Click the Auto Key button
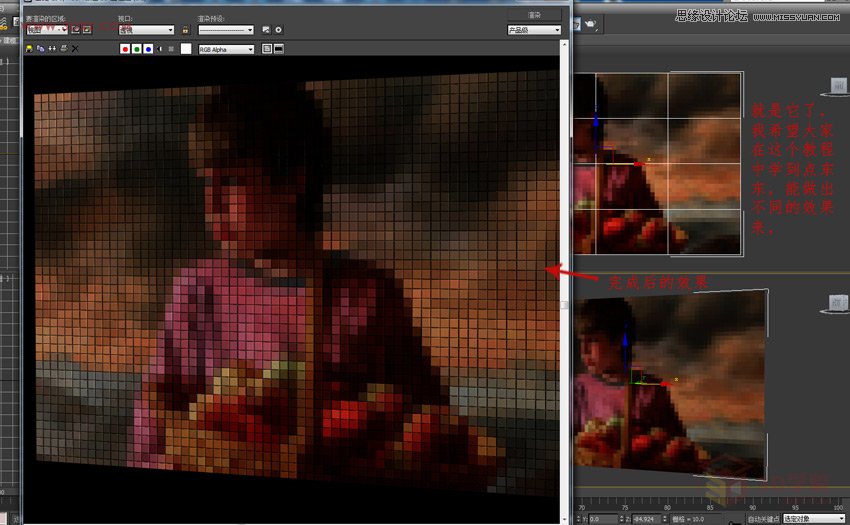 763,519
